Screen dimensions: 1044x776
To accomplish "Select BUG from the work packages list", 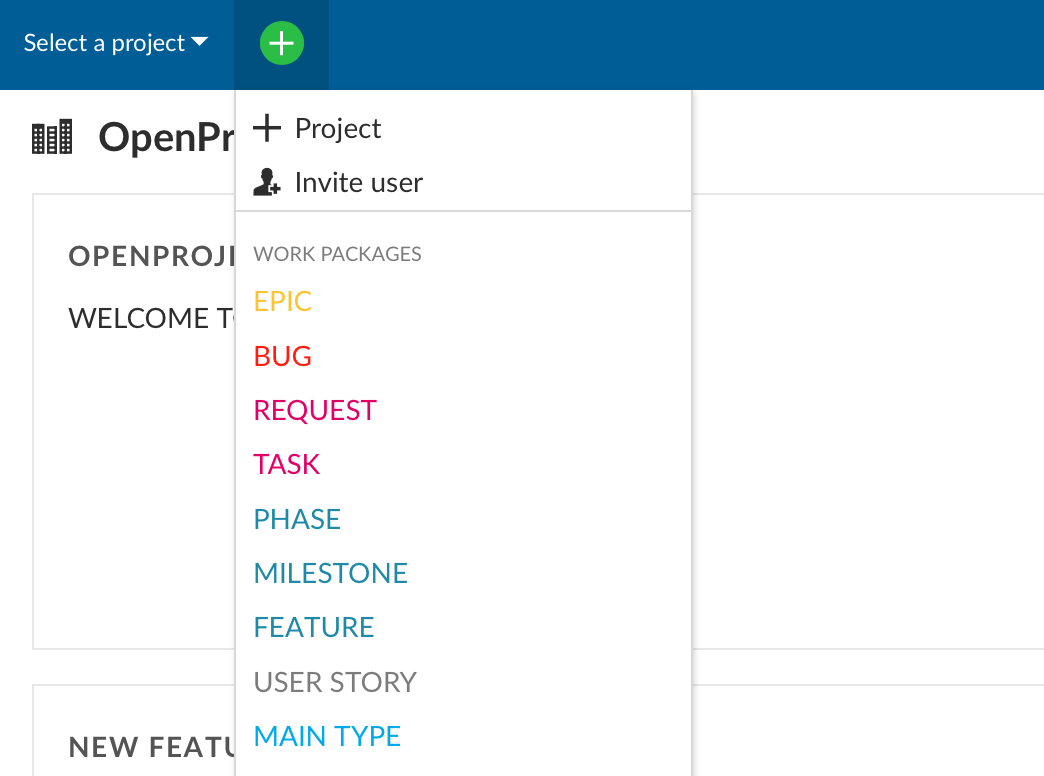I will tap(283, 356).
